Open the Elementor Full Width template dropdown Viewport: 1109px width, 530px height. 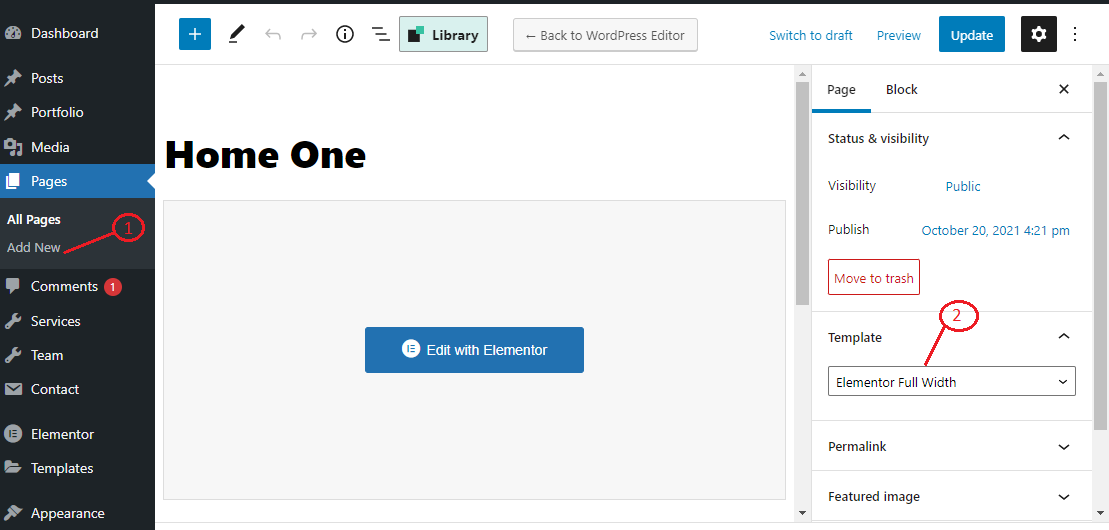(x=951, y=381)
